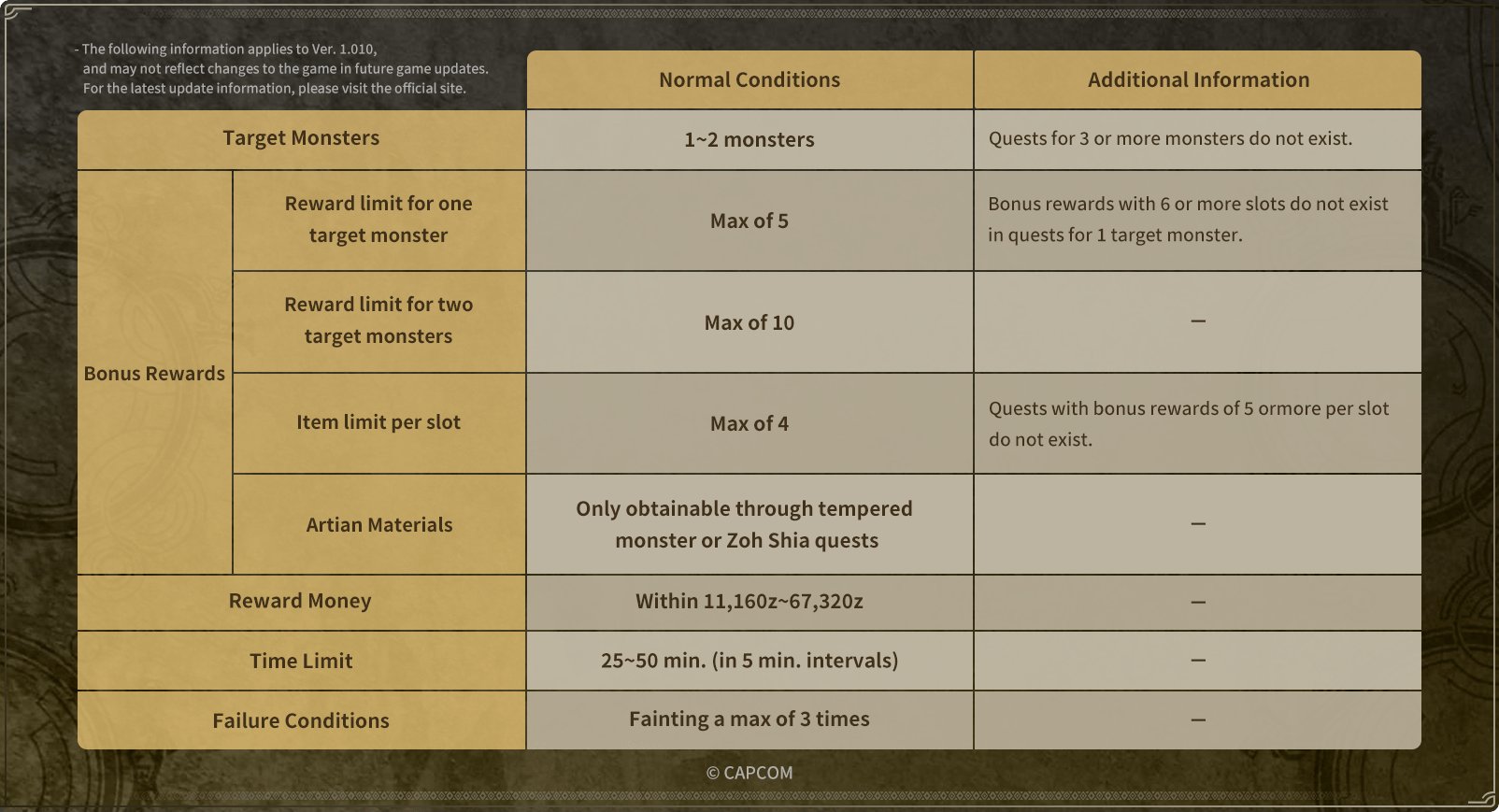Viewport: 1499px width, 812px height.
Task: Click the Additional Information column header
Action: pyautogui.click(x=1198, y=80)
